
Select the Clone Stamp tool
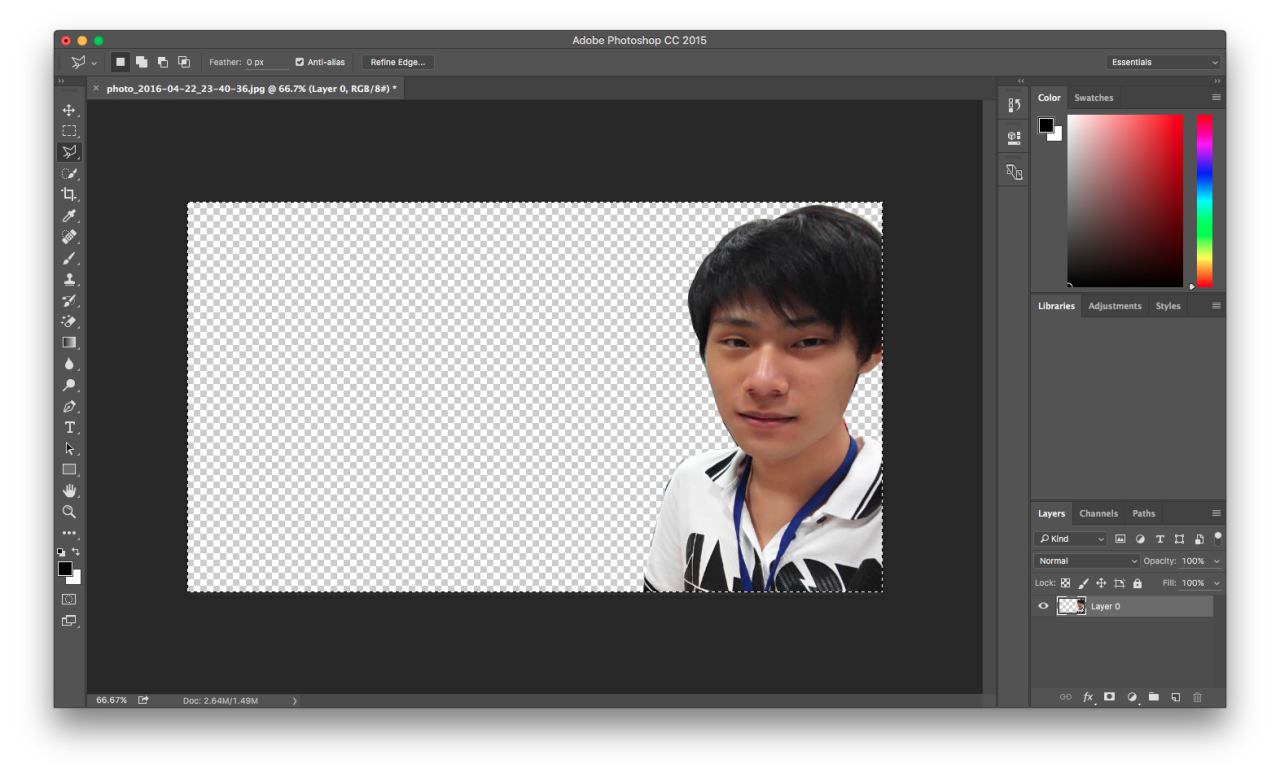(x=69, y=279)
